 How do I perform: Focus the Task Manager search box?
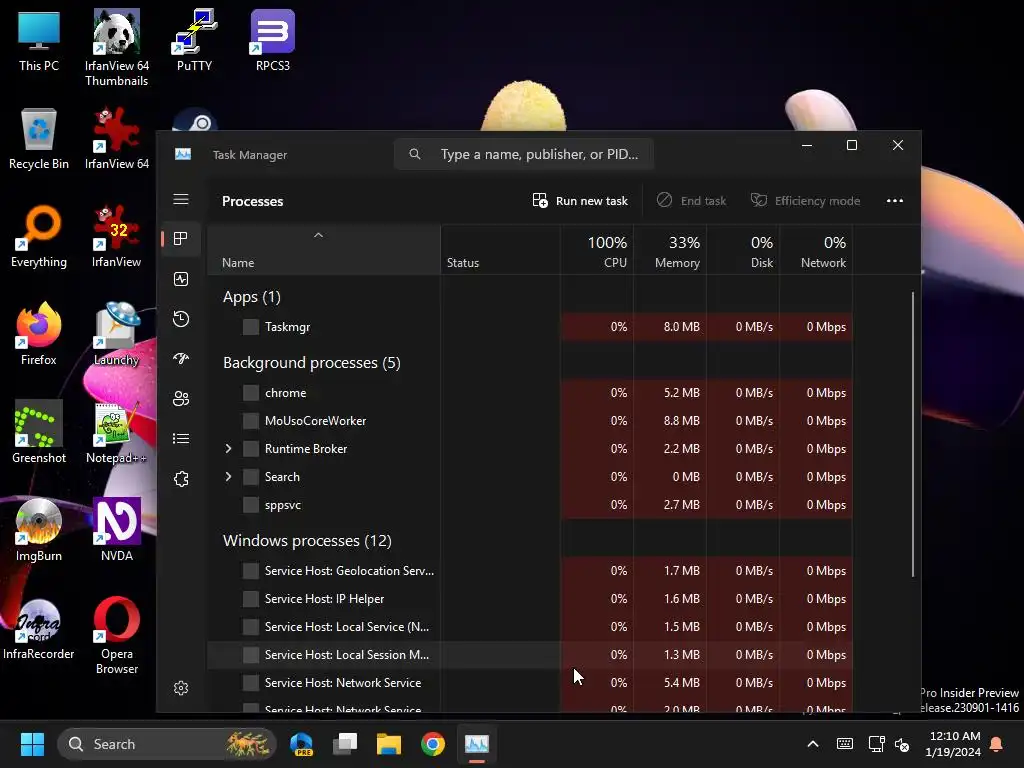524,154
